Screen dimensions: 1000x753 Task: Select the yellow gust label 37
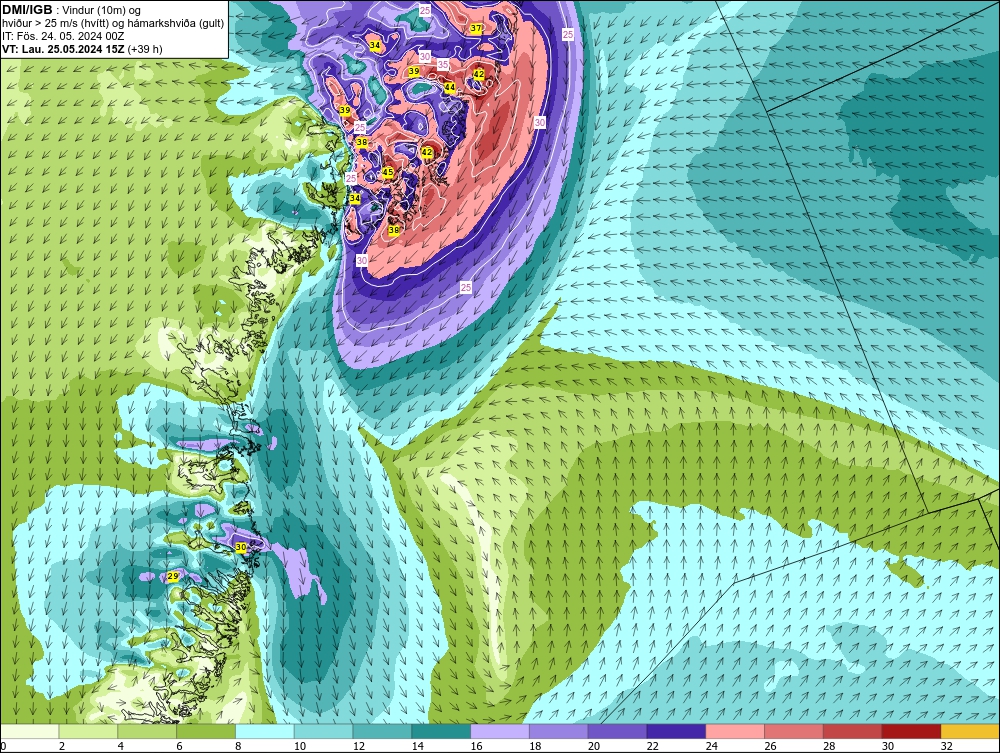pos(476,28)
